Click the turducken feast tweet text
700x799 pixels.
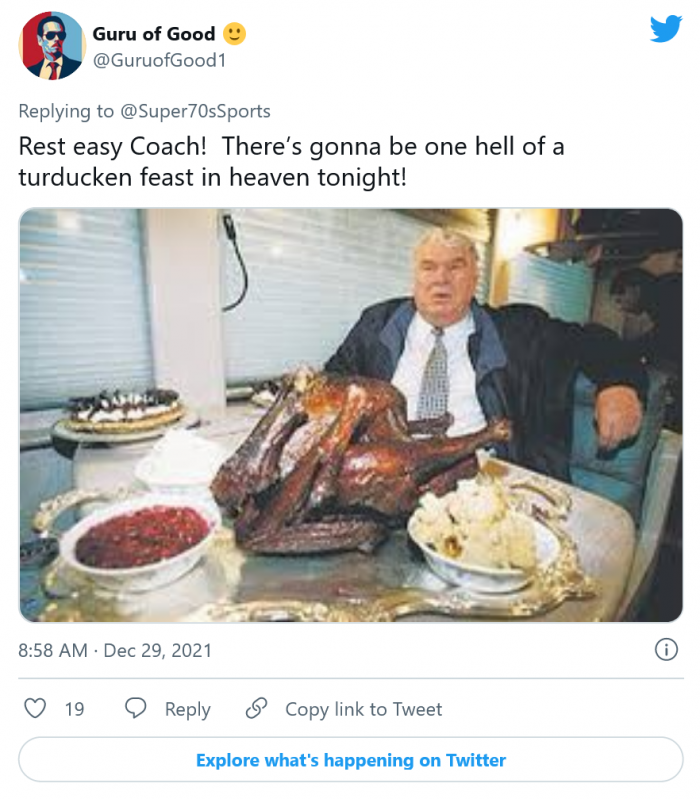coord(291,161)
